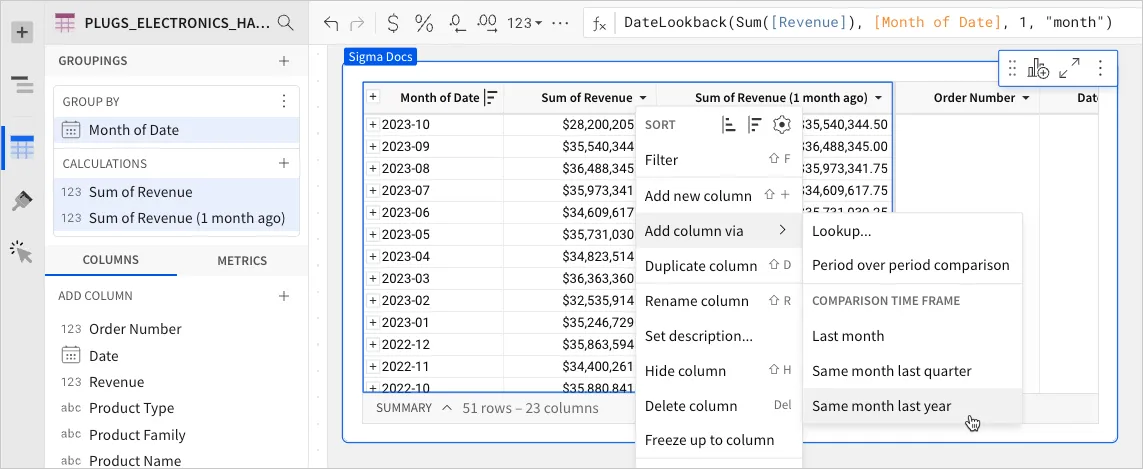Choose Set description menu item
The width and height of the screenshot is (1143, 469).
[719, 336]
